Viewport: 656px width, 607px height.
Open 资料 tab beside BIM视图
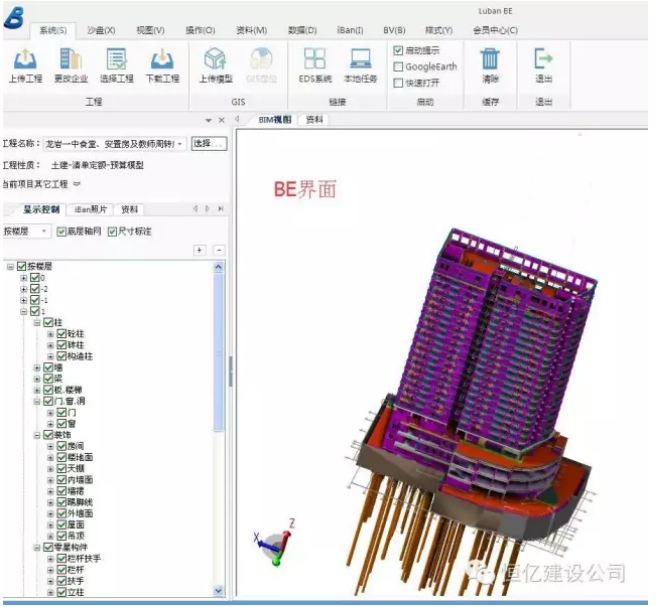coord(314,120)
